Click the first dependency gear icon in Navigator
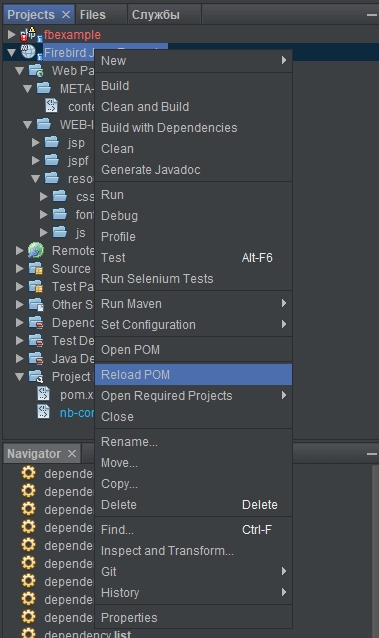The height and width of the screenshot is (638, 379). pos(28,473)
